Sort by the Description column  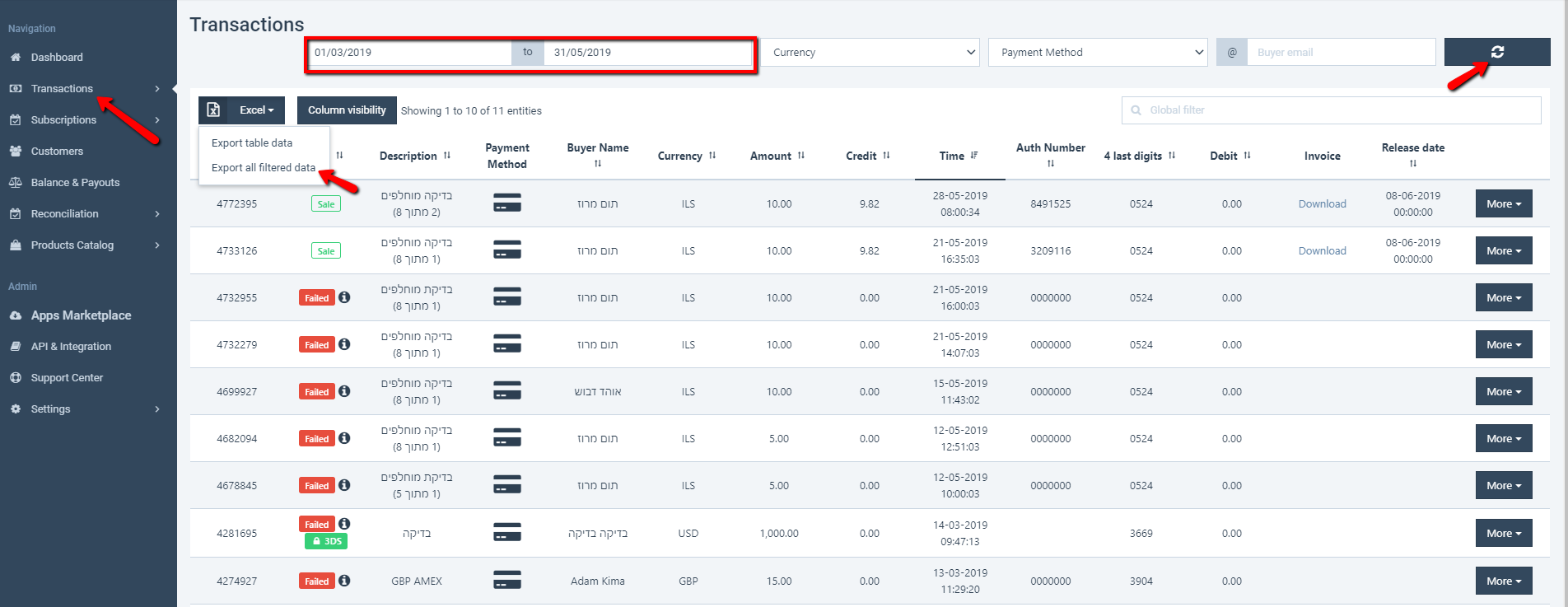(415, 156)
